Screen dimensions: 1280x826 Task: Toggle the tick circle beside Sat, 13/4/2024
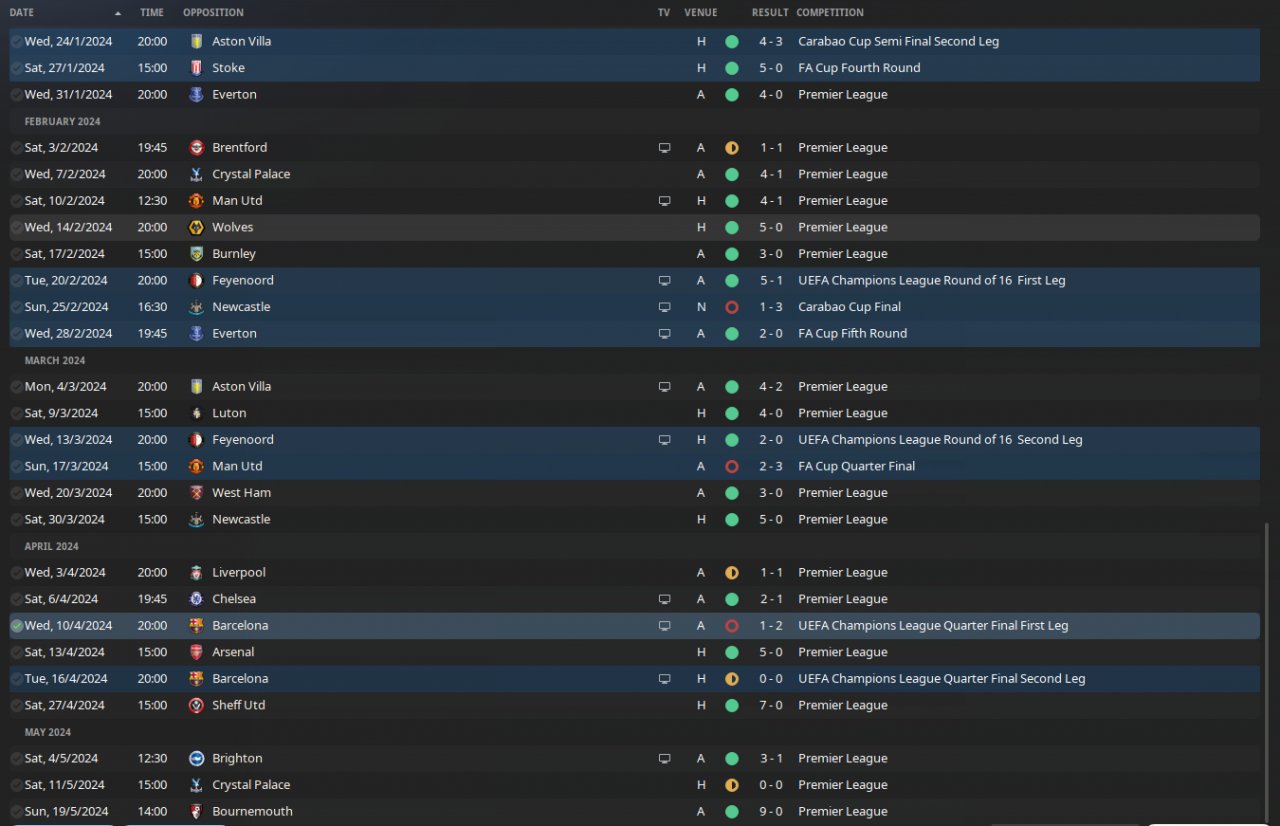click(17, 653)
